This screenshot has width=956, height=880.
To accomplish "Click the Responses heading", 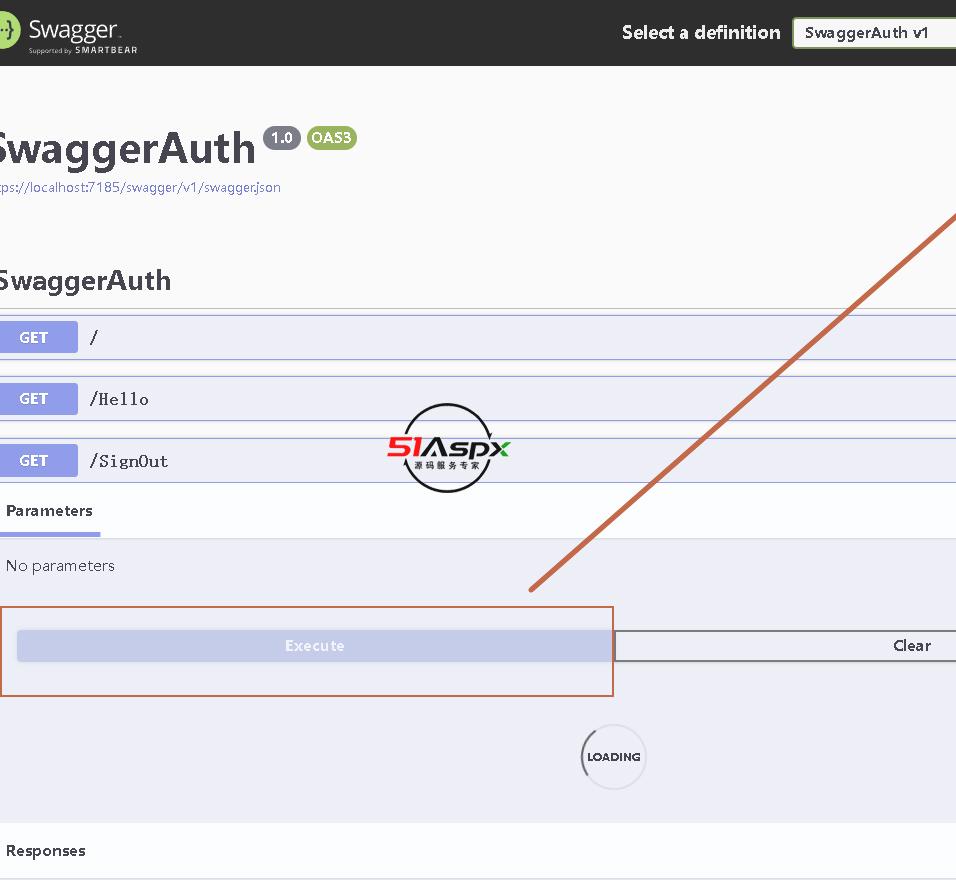I will [46, 851].
